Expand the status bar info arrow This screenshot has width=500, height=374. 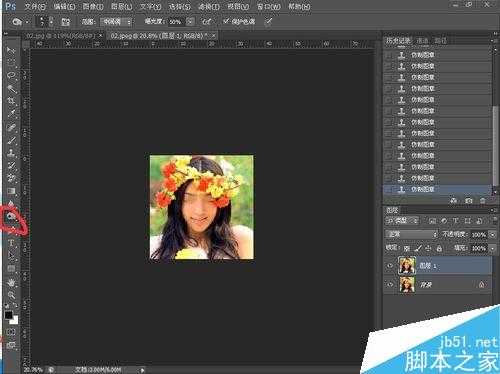point(143,370)
